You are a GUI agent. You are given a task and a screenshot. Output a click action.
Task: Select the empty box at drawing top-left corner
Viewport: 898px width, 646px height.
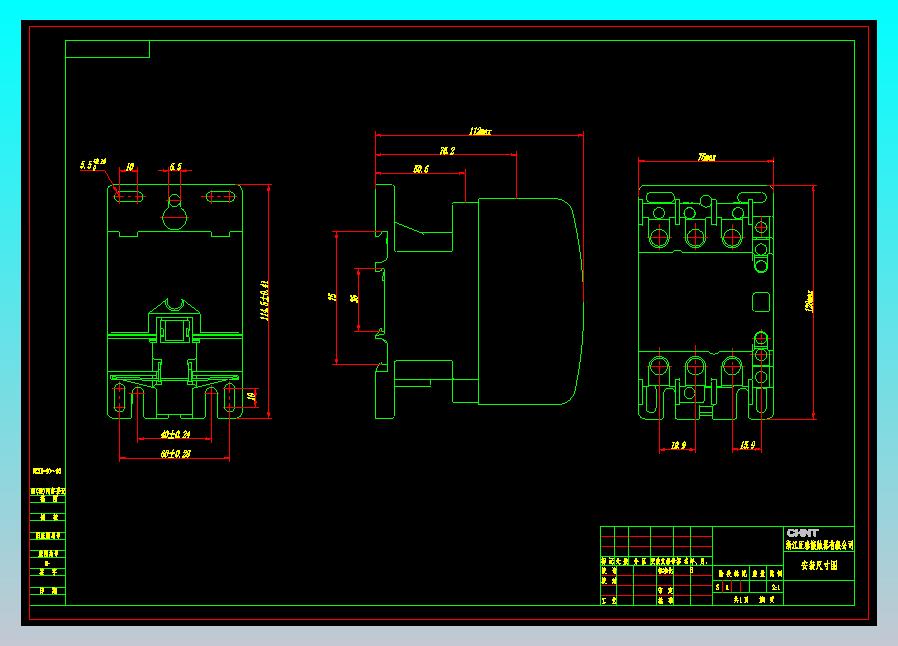[108, 49]
